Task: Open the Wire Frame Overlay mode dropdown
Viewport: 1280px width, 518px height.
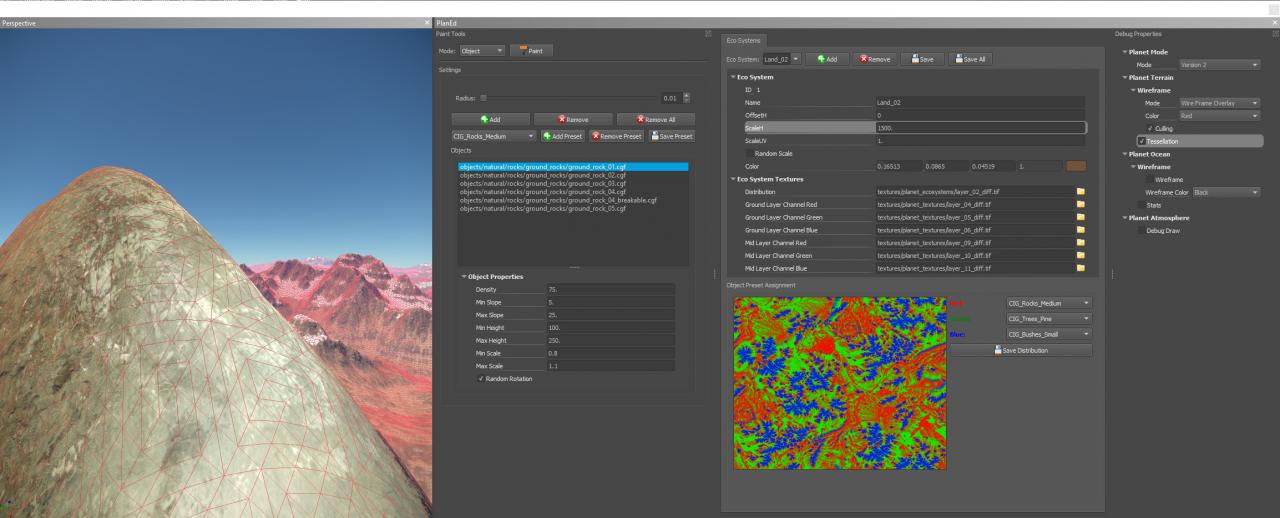Action: click(x=1220, y=103)
